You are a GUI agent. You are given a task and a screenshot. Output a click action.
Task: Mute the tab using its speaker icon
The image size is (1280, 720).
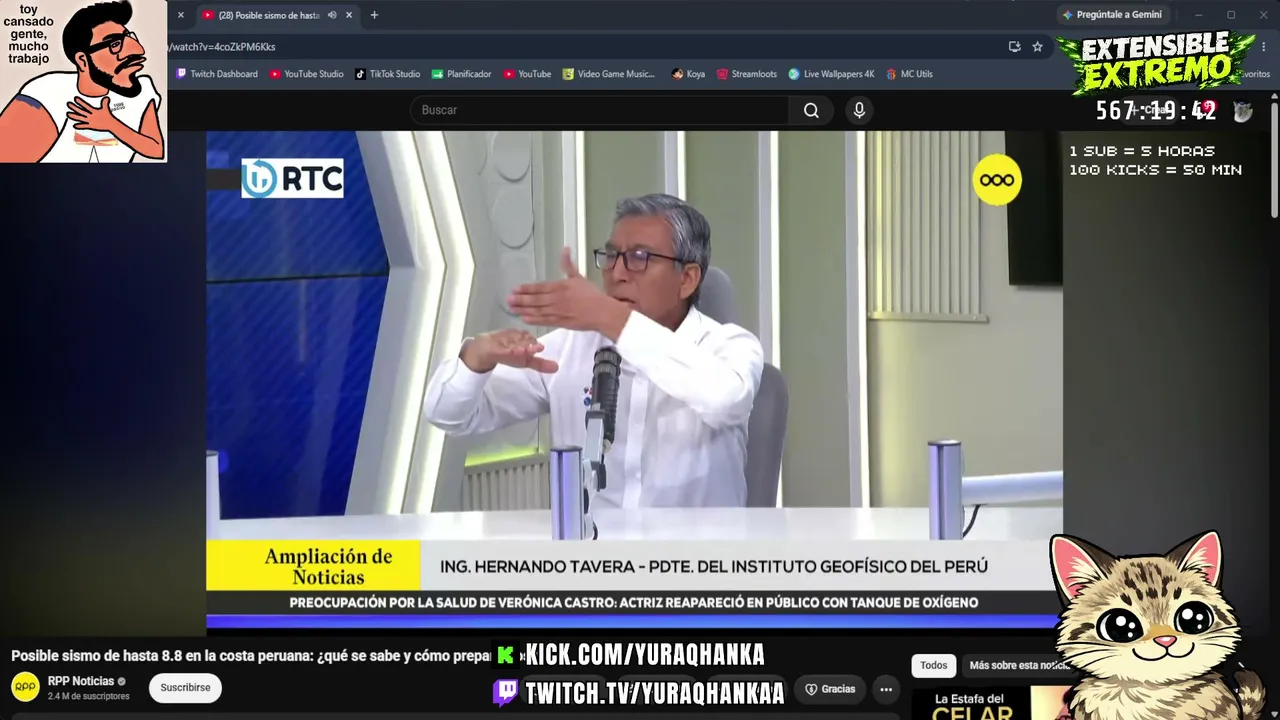pyautogui.click(x=332, y=15)
